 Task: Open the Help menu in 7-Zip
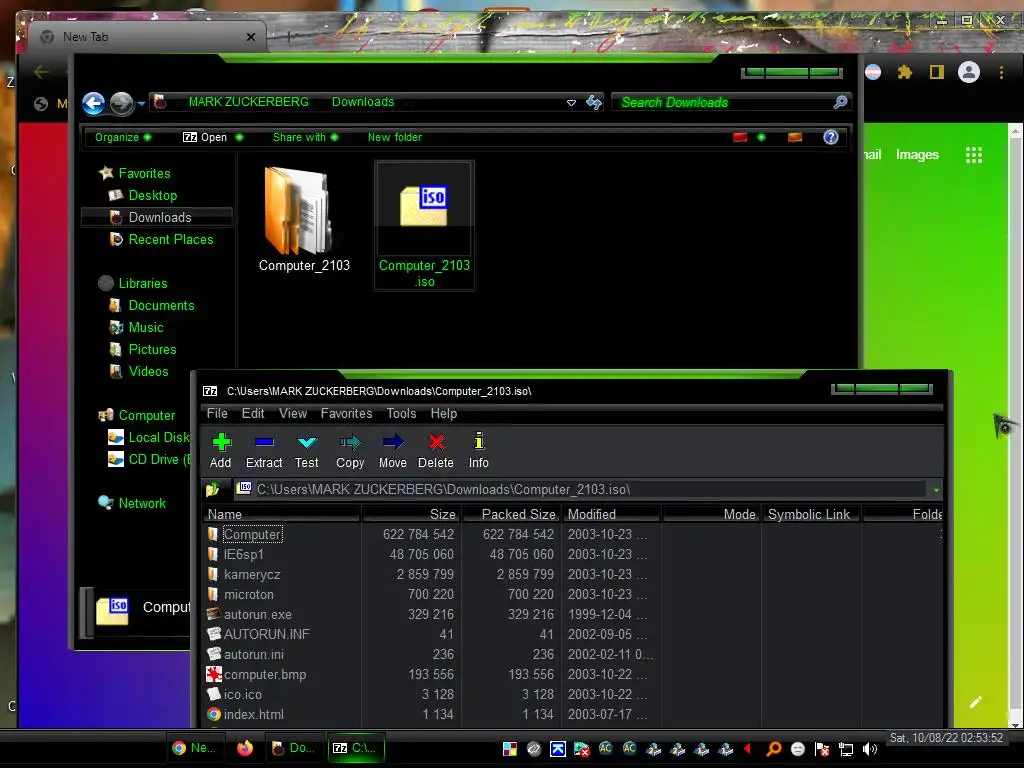tap(443, 413)
